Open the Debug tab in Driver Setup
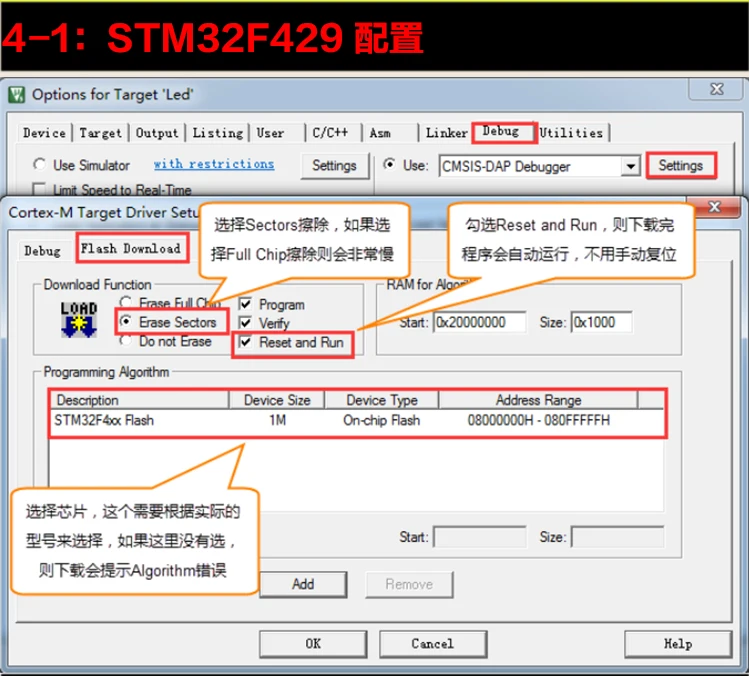This screenshot has height=676, width=749. pos(43,251)
